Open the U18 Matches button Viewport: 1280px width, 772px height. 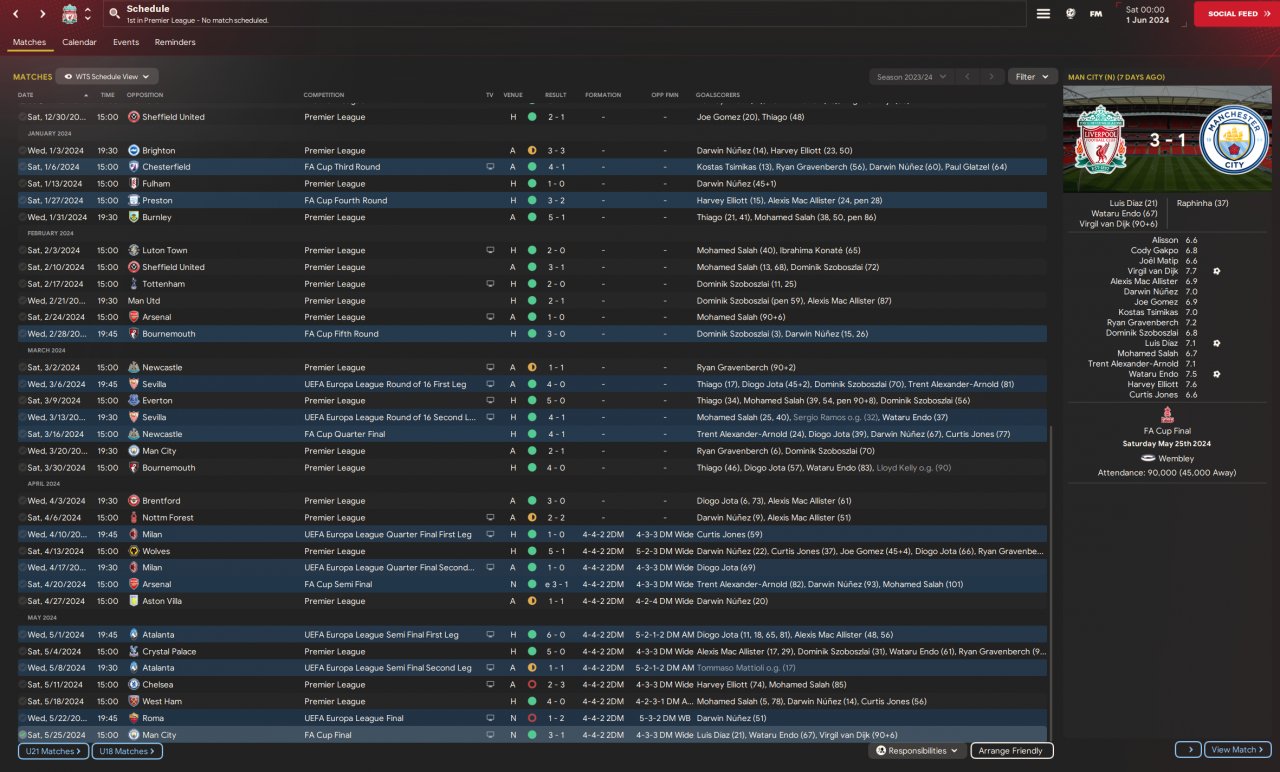(127, 750)
